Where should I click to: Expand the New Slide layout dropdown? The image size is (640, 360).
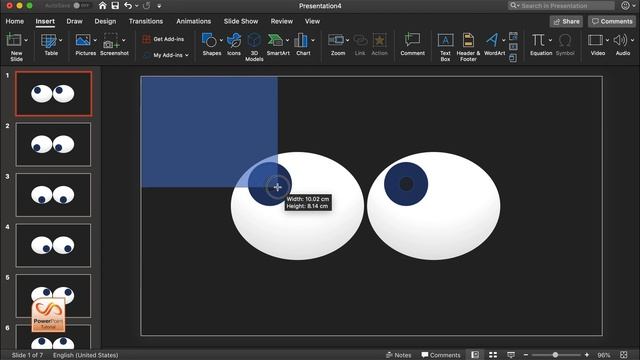click(x=26, y=40)
